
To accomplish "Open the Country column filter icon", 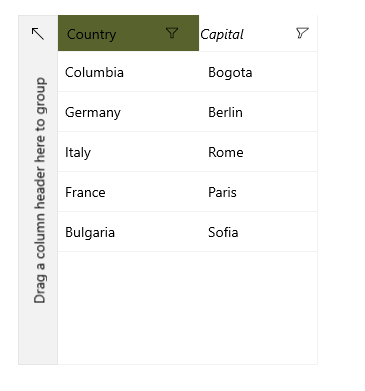I will click(x=172, y=33).
